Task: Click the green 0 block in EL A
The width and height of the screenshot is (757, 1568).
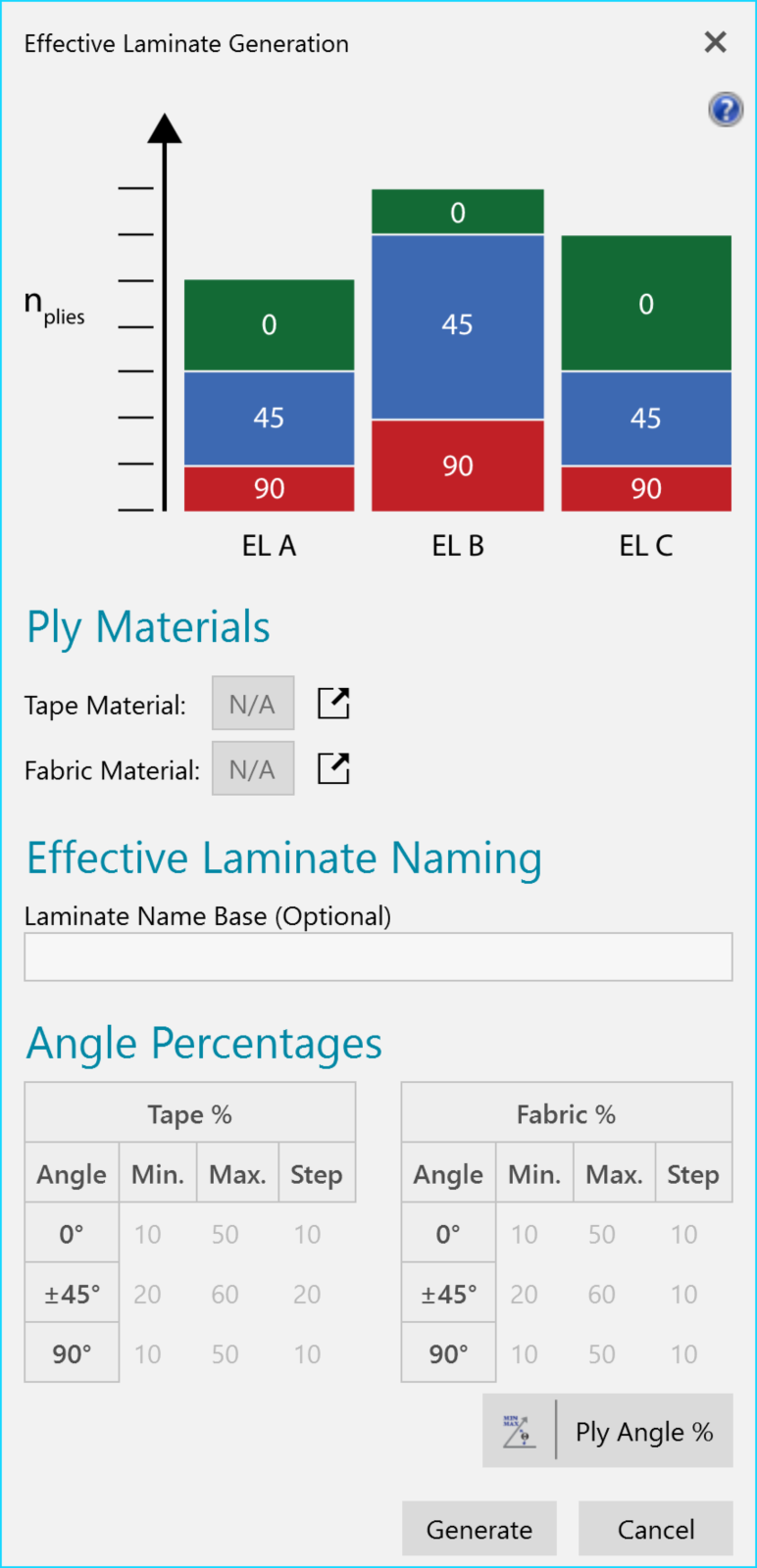Action: point(270,325)
